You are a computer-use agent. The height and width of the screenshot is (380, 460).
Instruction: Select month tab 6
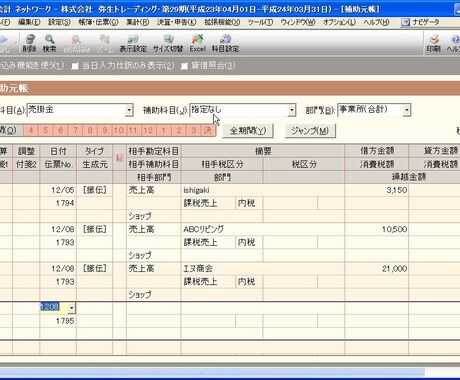click(60, 130)
